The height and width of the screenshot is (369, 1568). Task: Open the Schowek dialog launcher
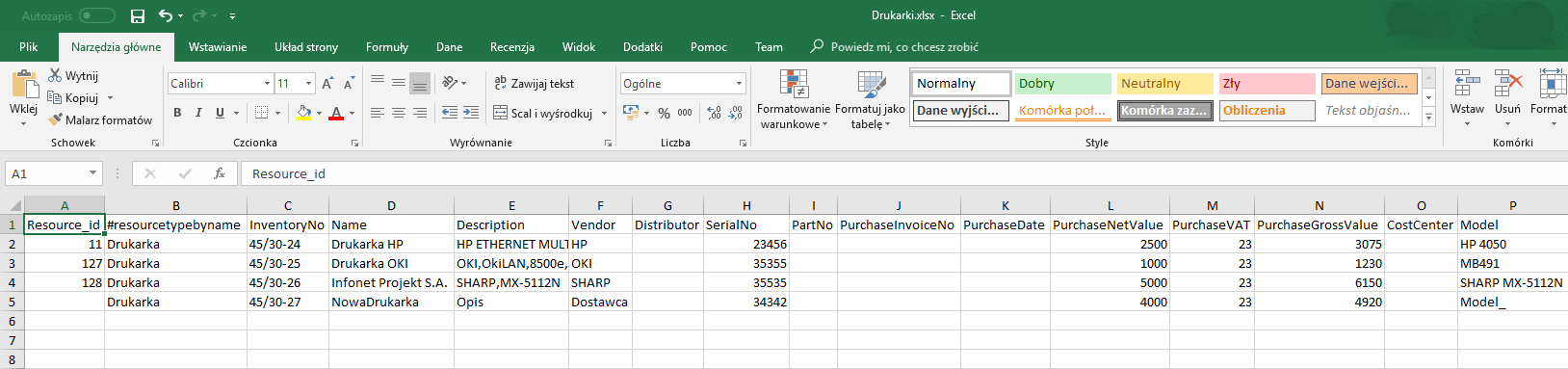(x=155, y=143)
